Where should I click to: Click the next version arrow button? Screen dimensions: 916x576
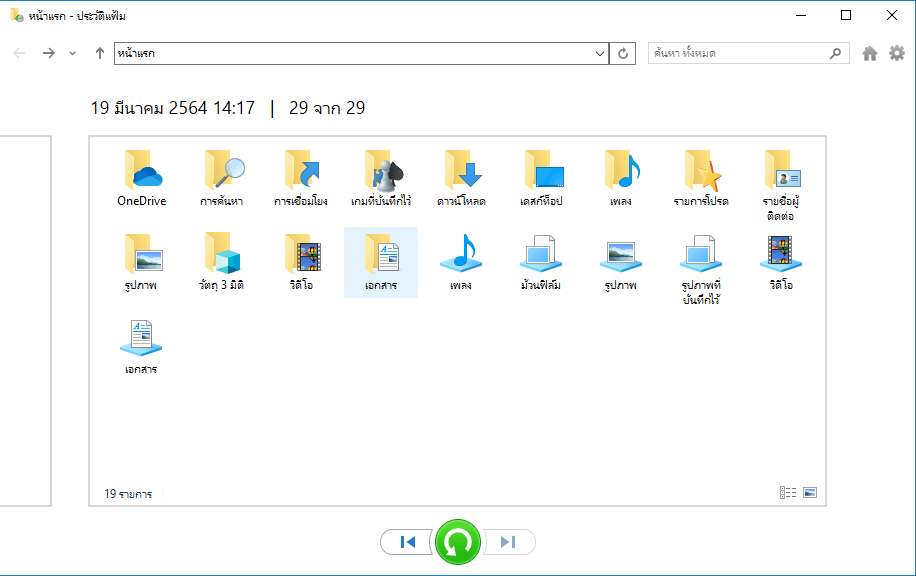coord(508,542)
